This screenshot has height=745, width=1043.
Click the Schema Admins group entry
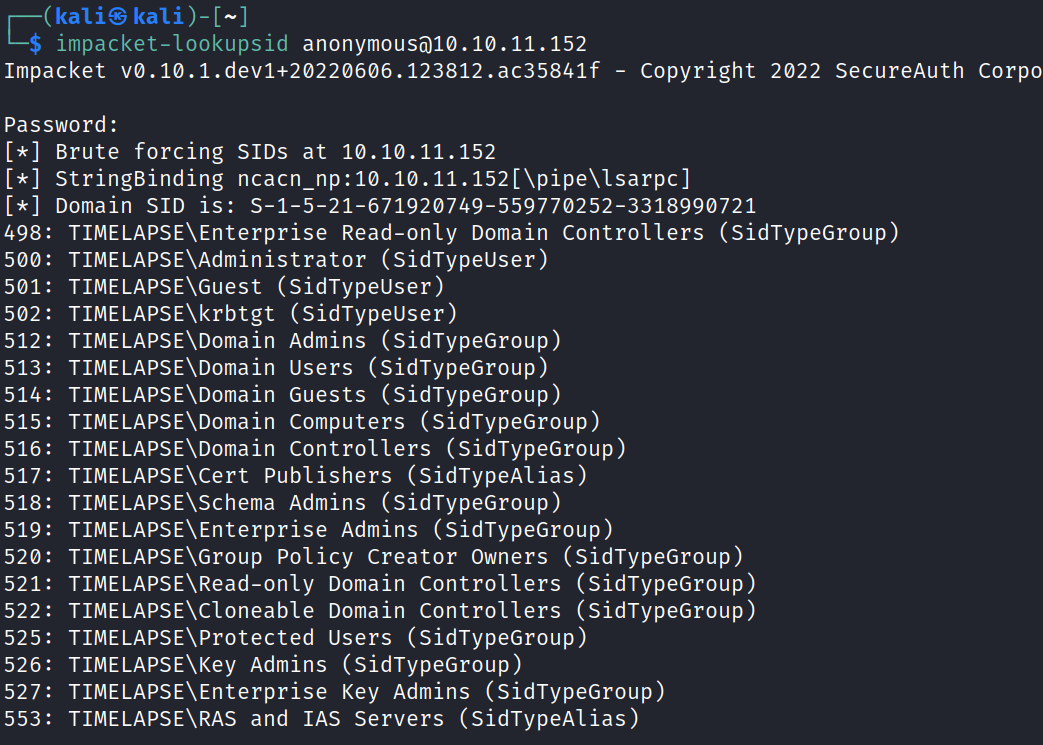283,503
